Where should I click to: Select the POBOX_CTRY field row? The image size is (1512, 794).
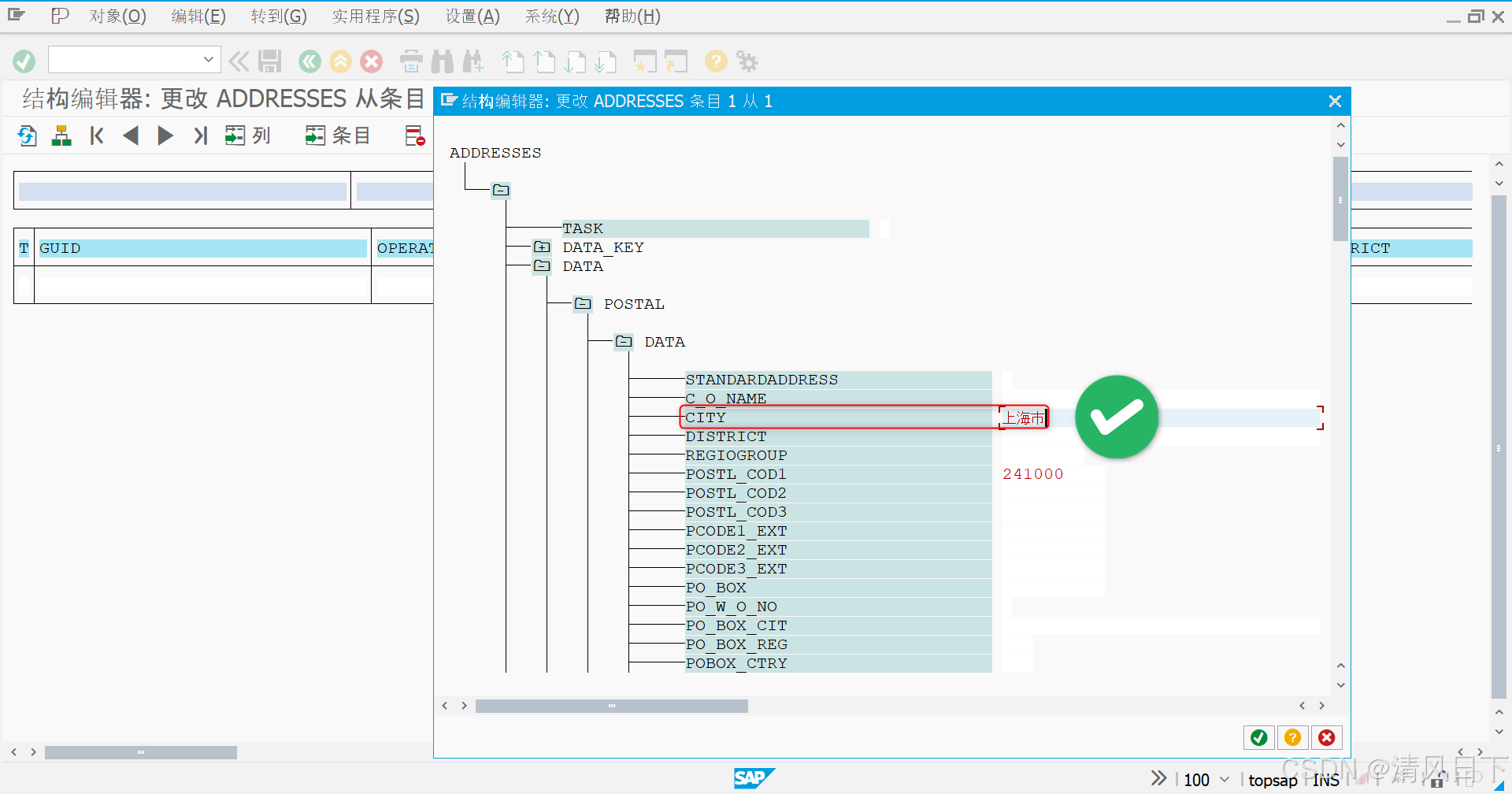coord(838,663)
